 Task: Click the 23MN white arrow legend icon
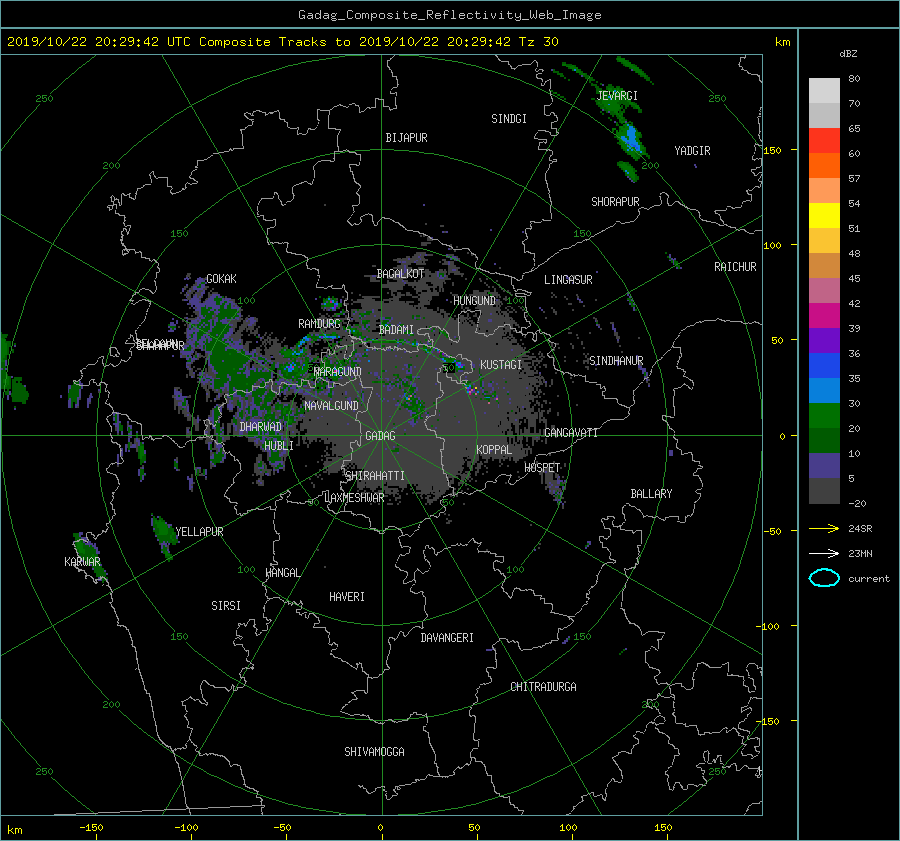(824, 553)
